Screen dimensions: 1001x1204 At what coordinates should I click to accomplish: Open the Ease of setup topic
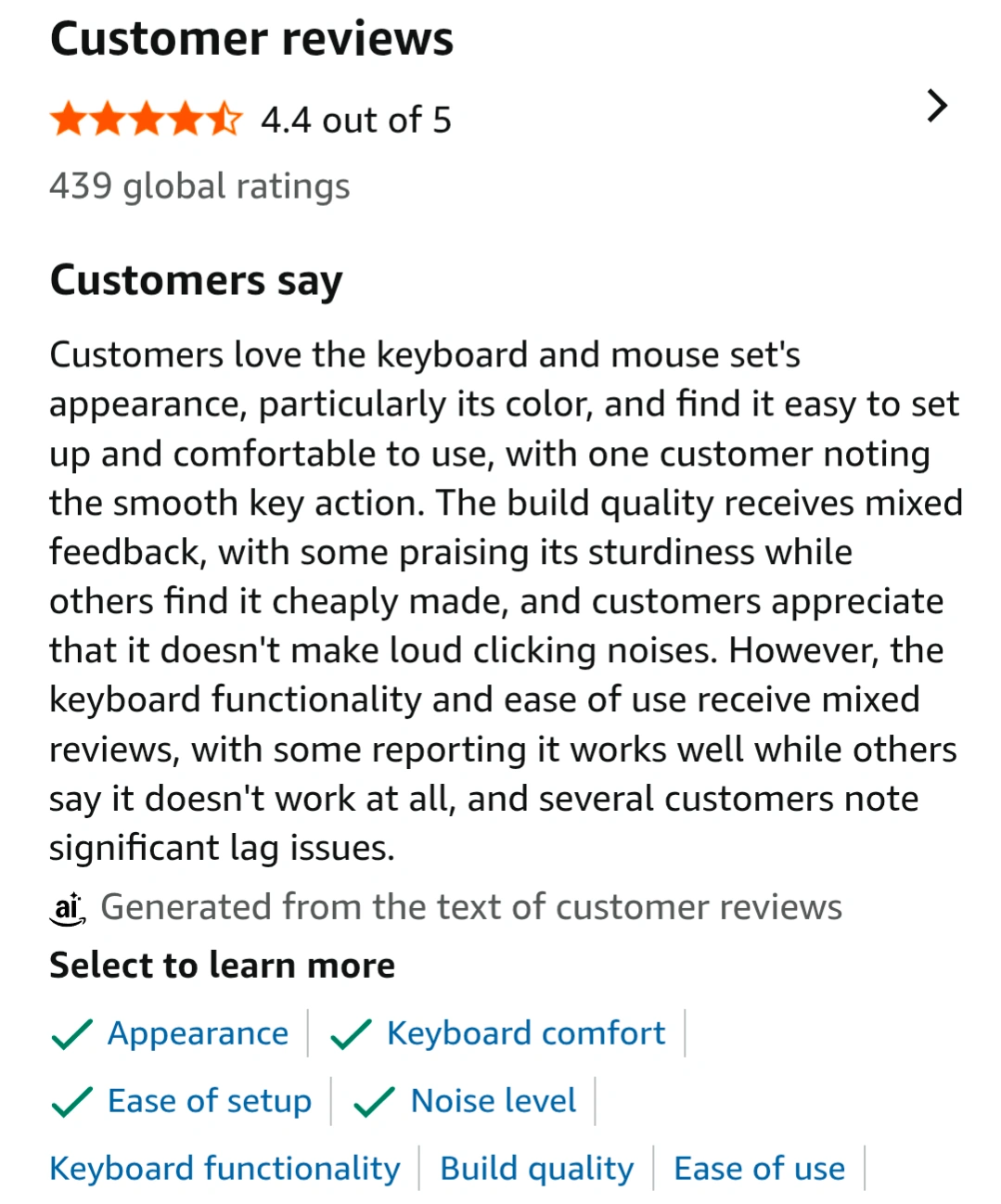(210, 1101)
